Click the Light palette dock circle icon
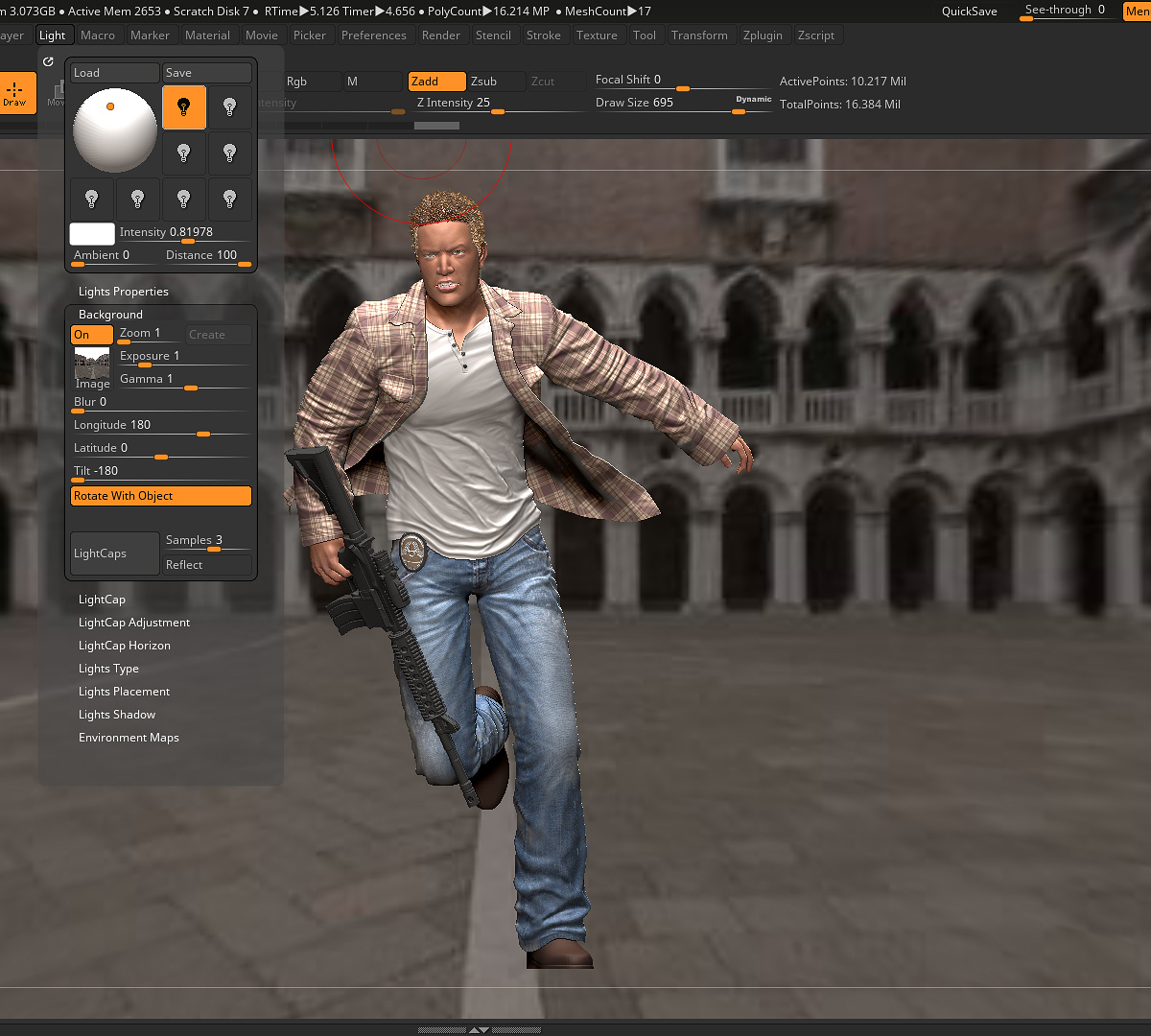The image size is (1151, 1036). click(48, 61)
